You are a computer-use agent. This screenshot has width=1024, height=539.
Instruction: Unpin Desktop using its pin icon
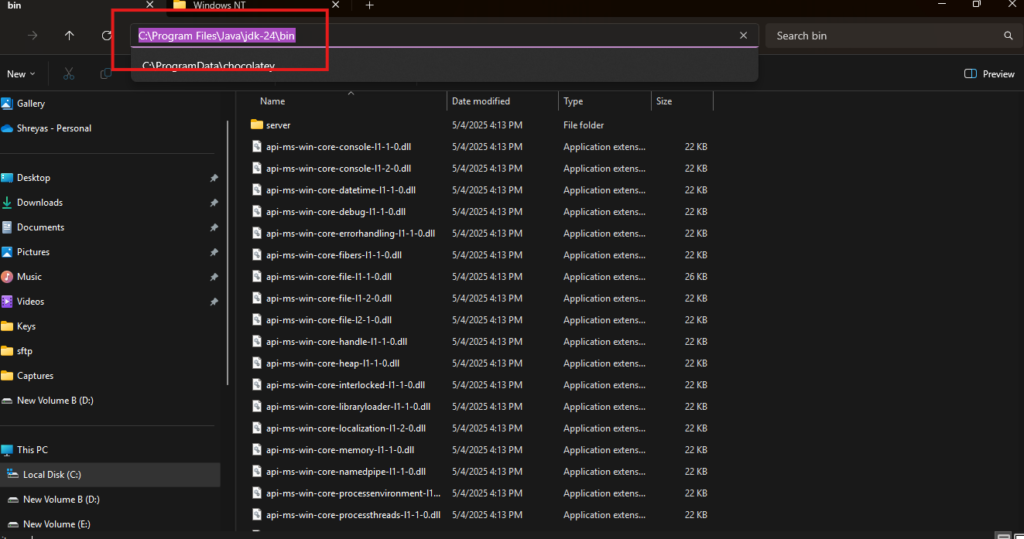tap(214, 178)
